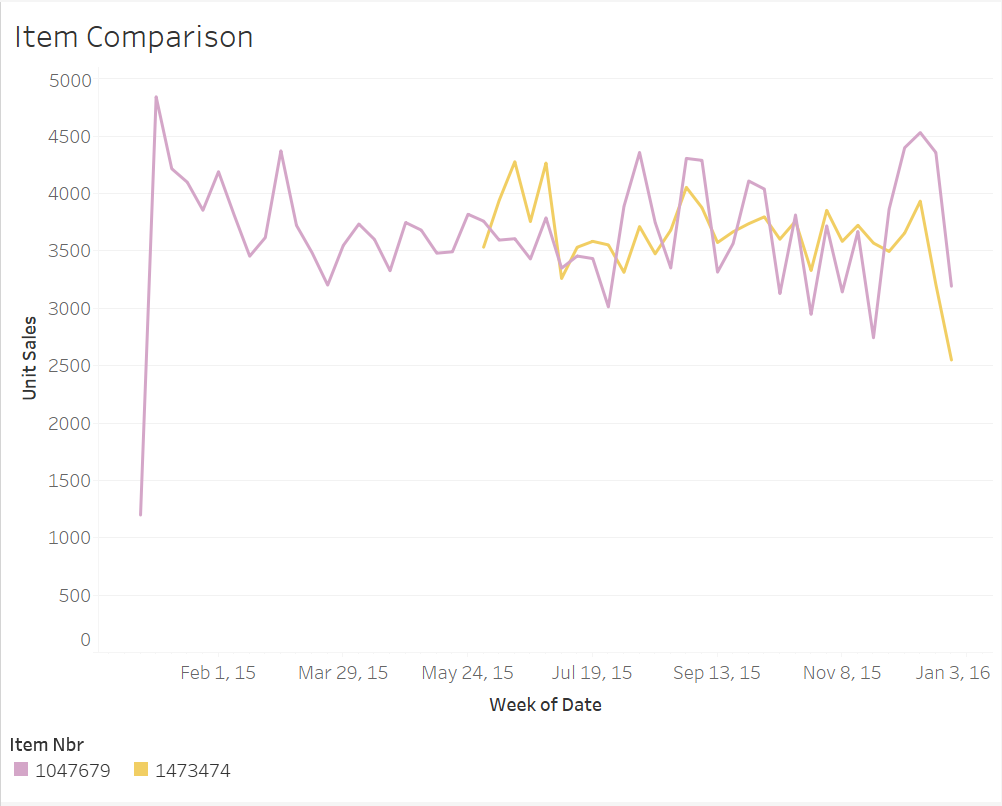Viewport: 1002px width, 806px height.
Task: Click the Nov 8, 15 date tick label
Action: pos(842,673)
